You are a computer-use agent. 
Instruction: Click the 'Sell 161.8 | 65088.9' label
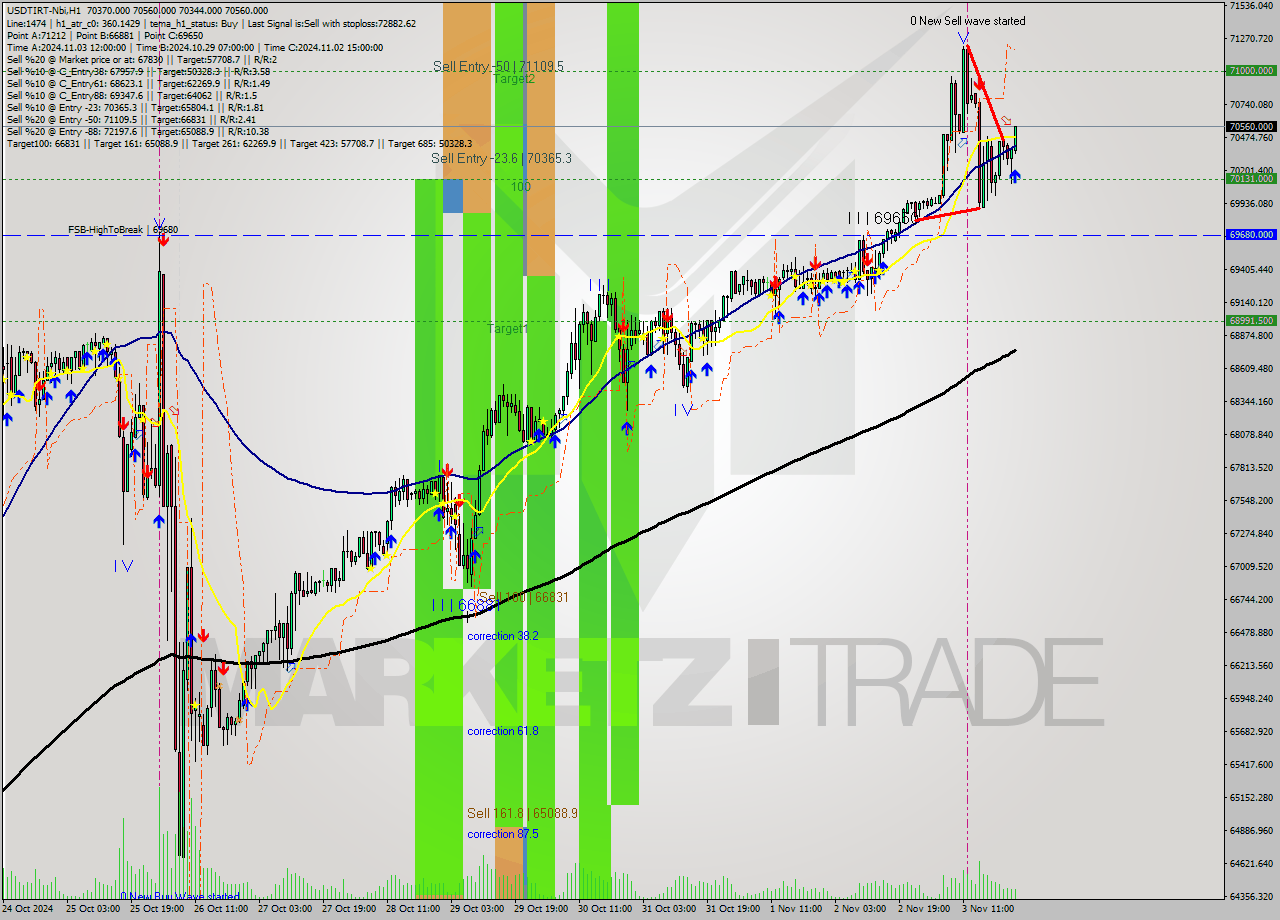(x=523, y=814)
